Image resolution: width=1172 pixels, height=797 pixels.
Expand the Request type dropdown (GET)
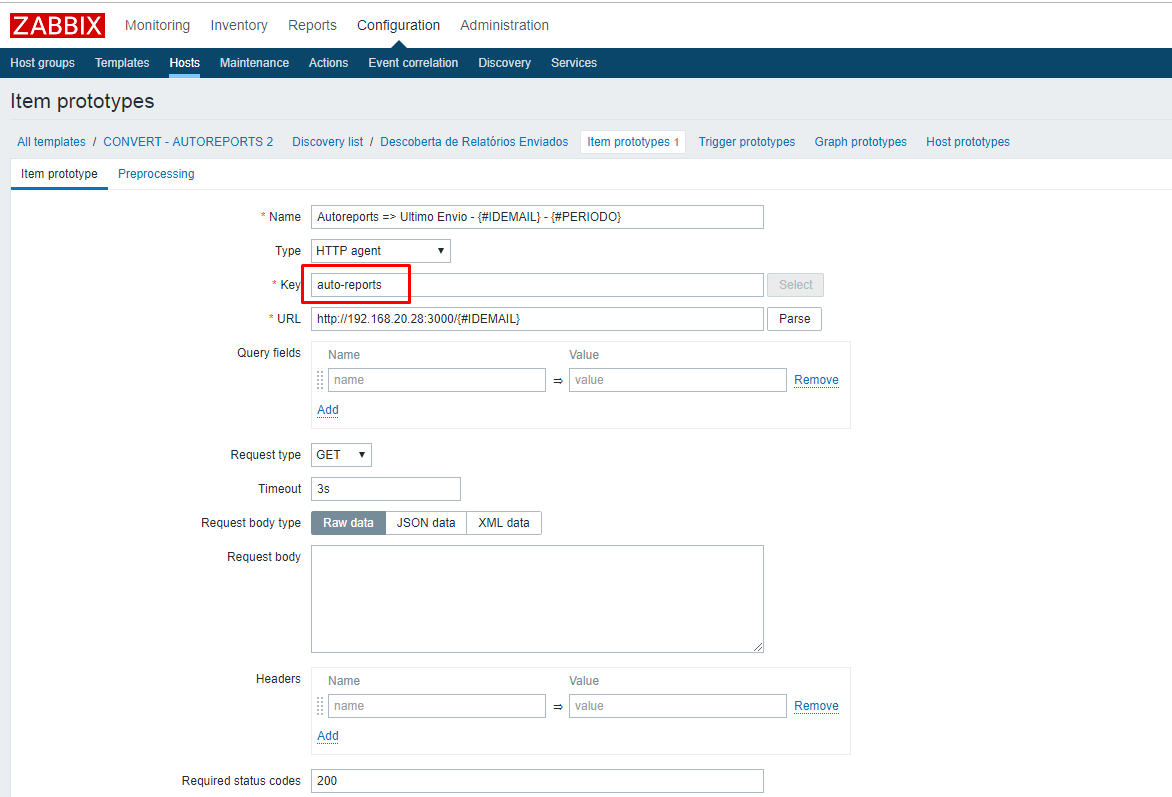pyautogui.click(x=341, y=455)
